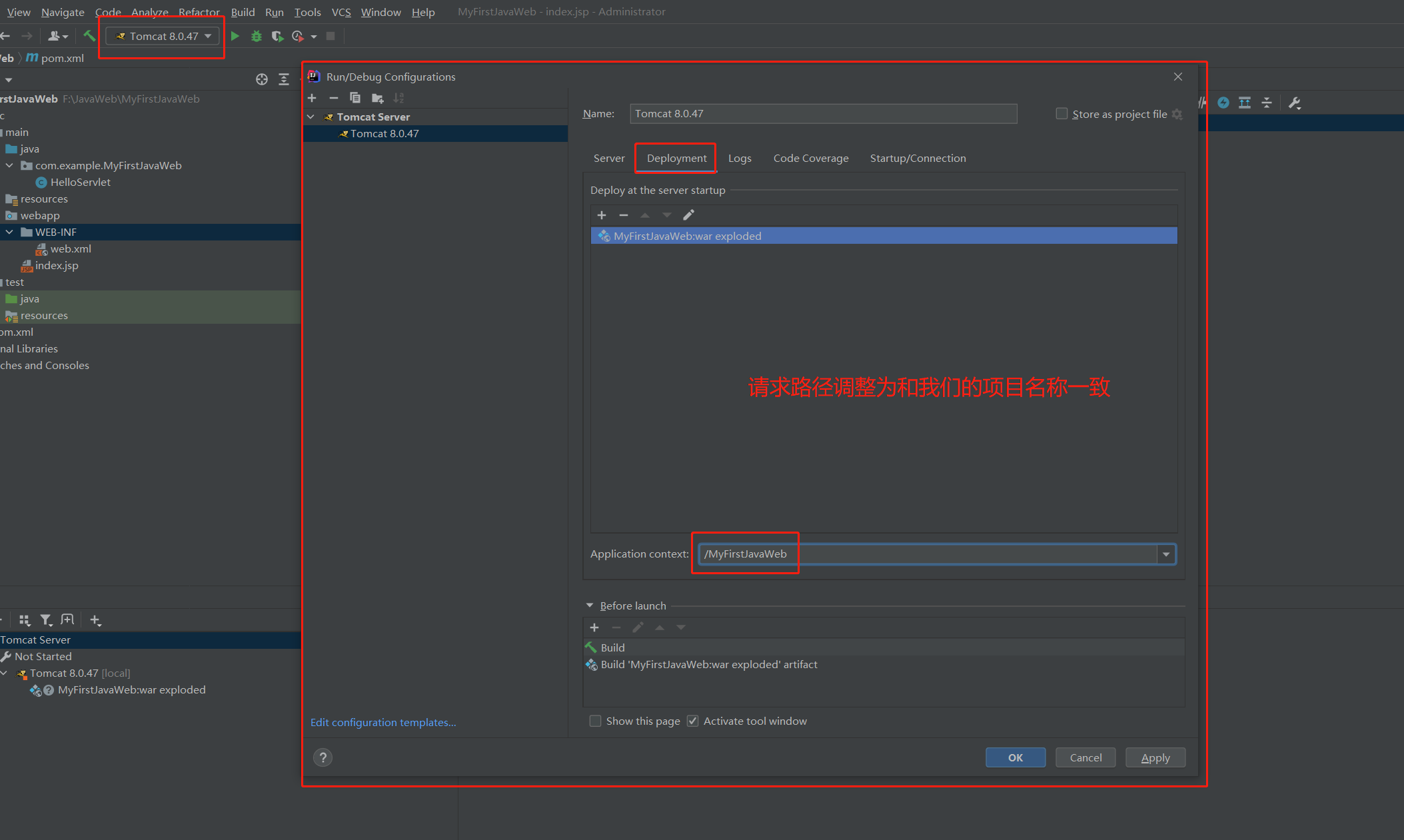Collapse com.example.MyFirstJavaWeb package

point(9,165)
